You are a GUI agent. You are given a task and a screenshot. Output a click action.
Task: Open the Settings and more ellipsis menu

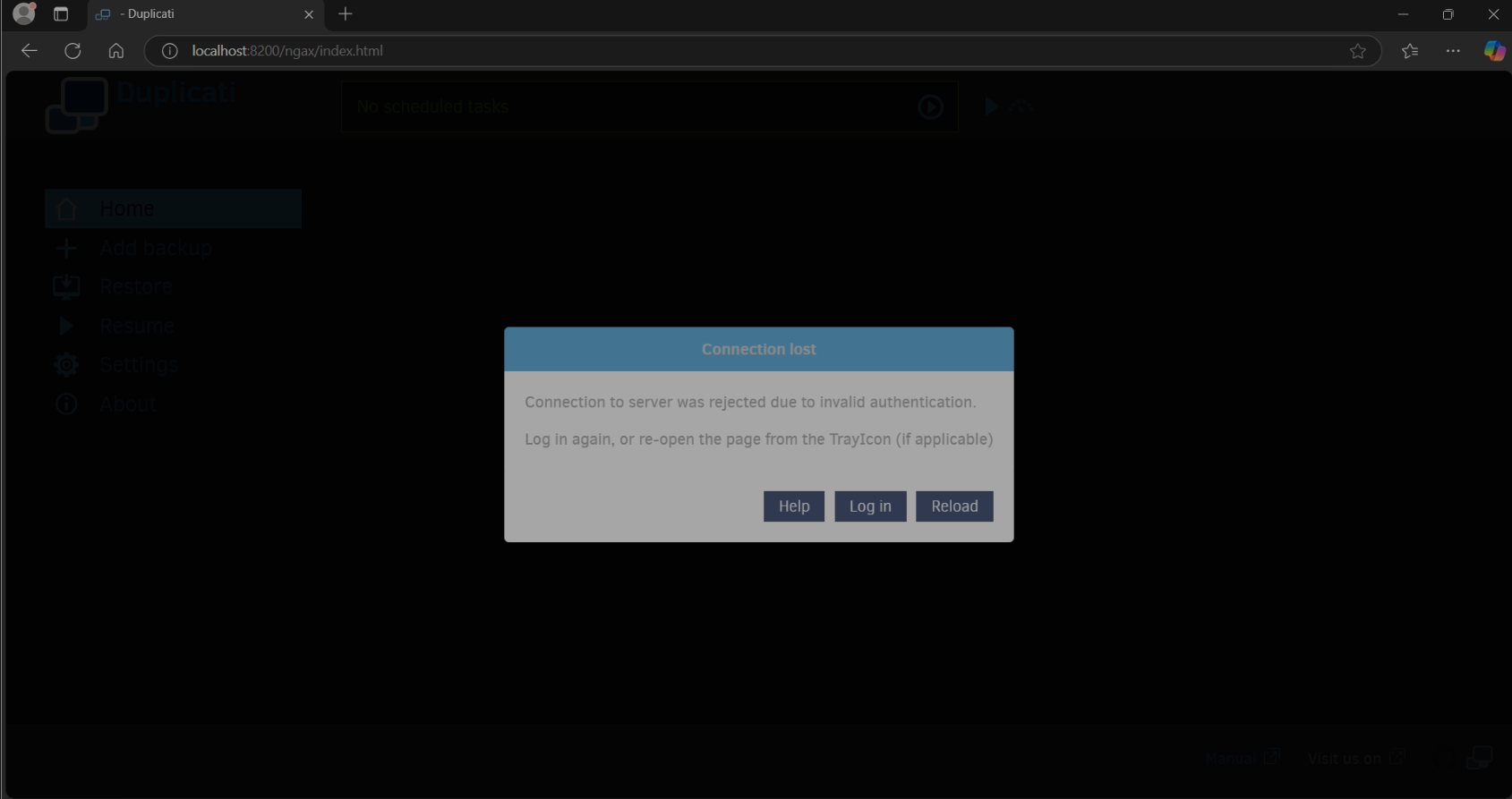(x=1453, y=51)
